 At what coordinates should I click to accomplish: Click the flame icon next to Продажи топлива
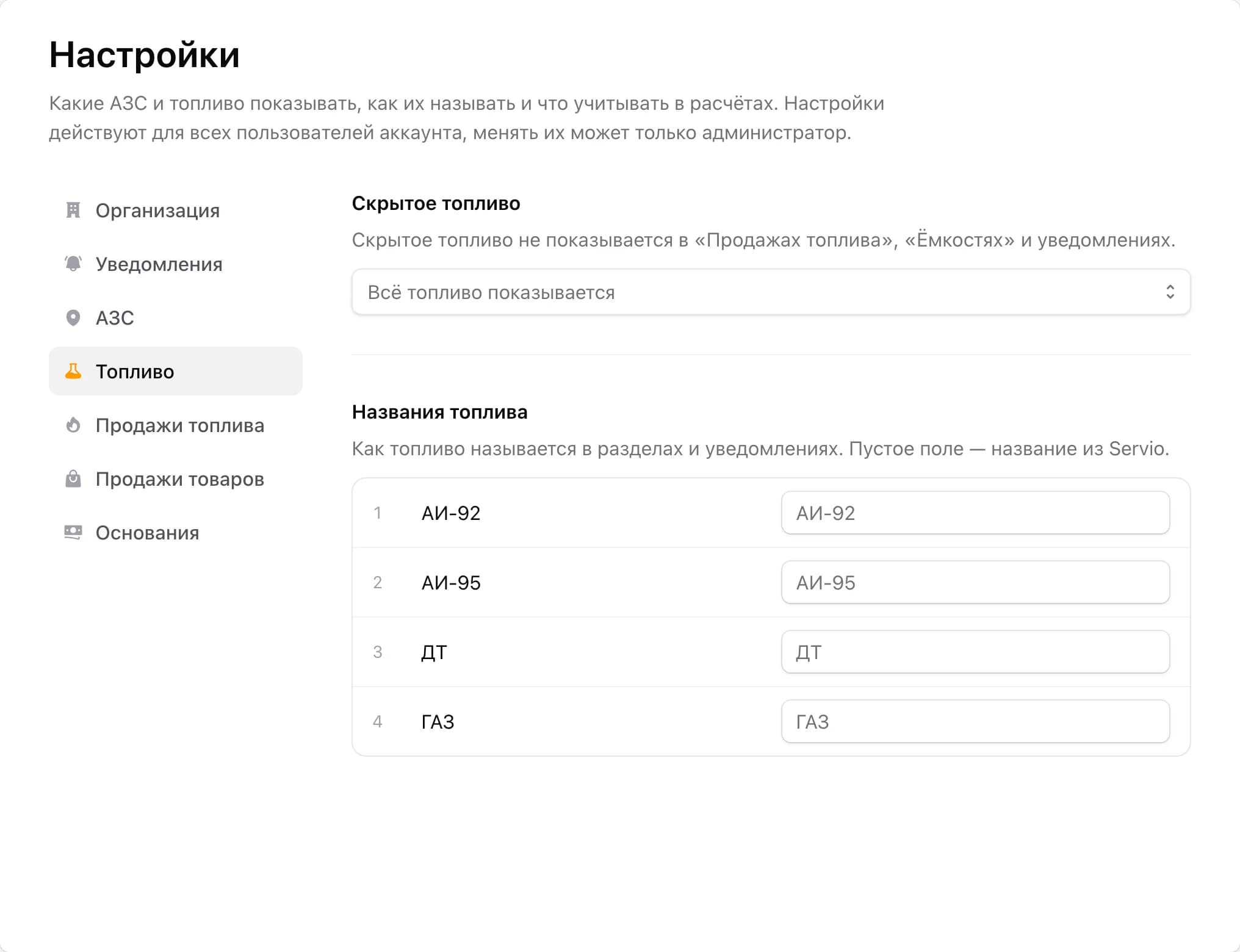73,425
